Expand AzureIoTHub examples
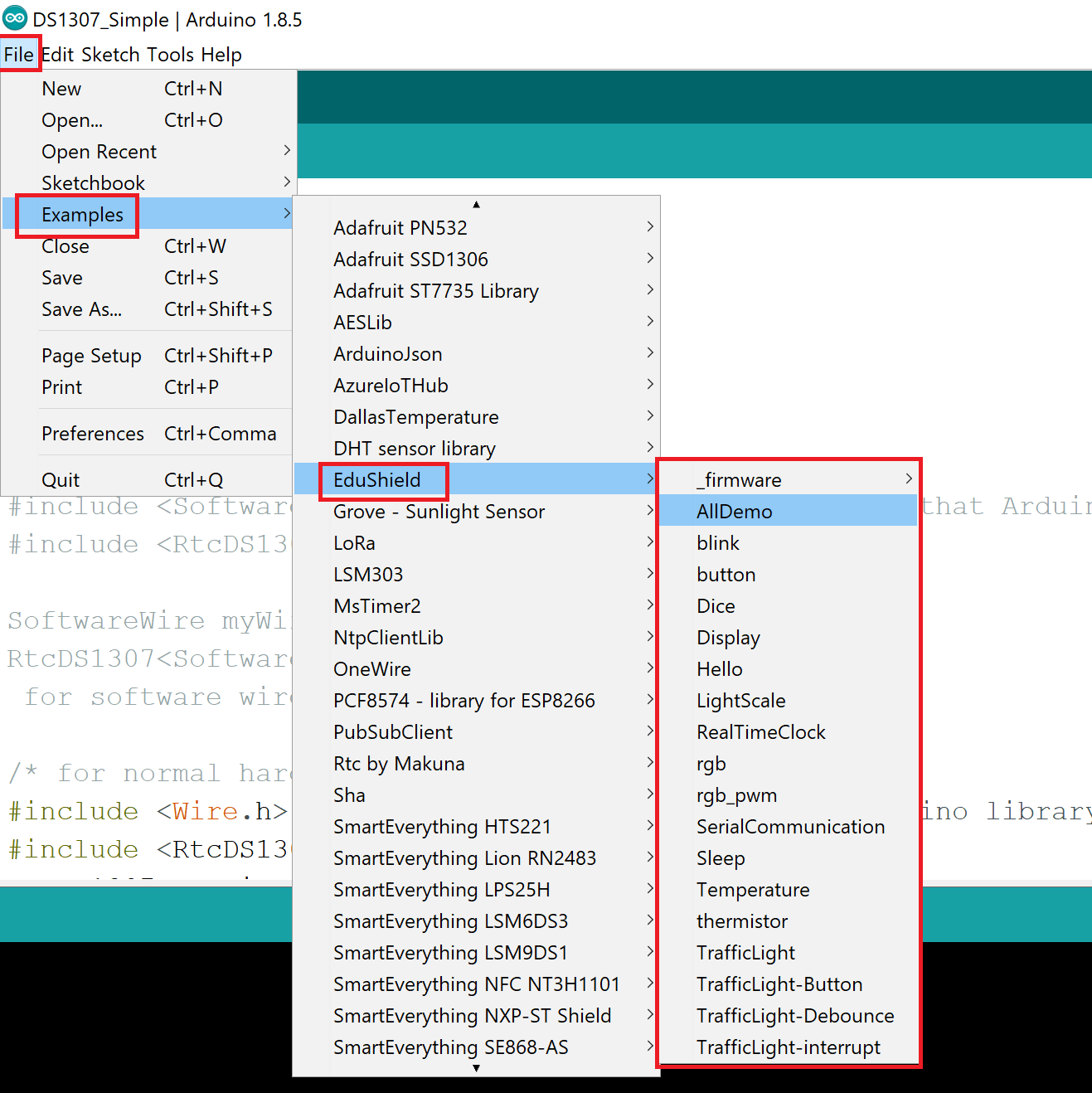 [x=477, y=386]
